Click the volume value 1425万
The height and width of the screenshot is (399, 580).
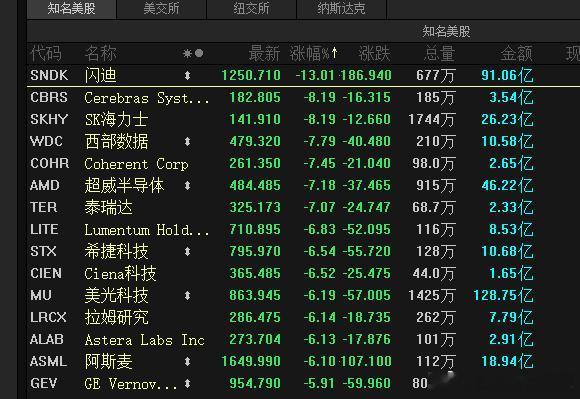432,295
